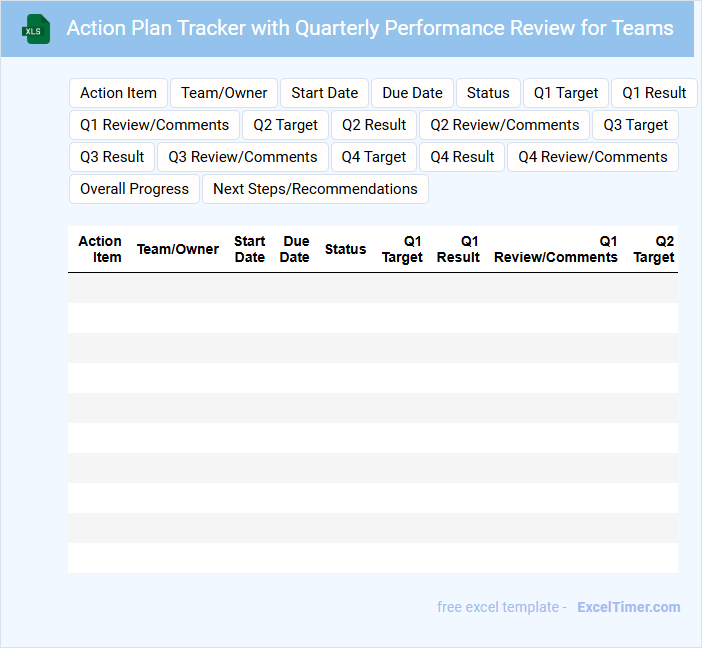The image size is (702, 648).
Task: Click the Start Date column header
Action: [x=250, y=249]
